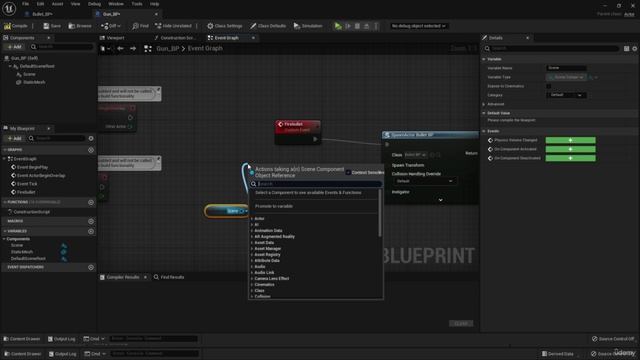Open the debug object selector dropdown
Viewport: 640px width, 360px height.
[x=418, y=26]
